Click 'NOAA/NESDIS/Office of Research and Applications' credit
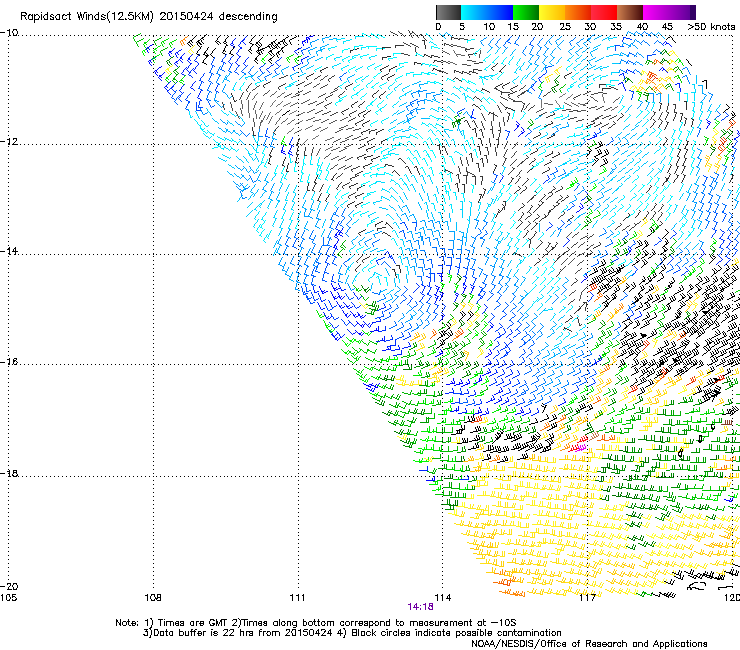Image resolution: width=740 pixels, height=650 pixels. point(589,644)
